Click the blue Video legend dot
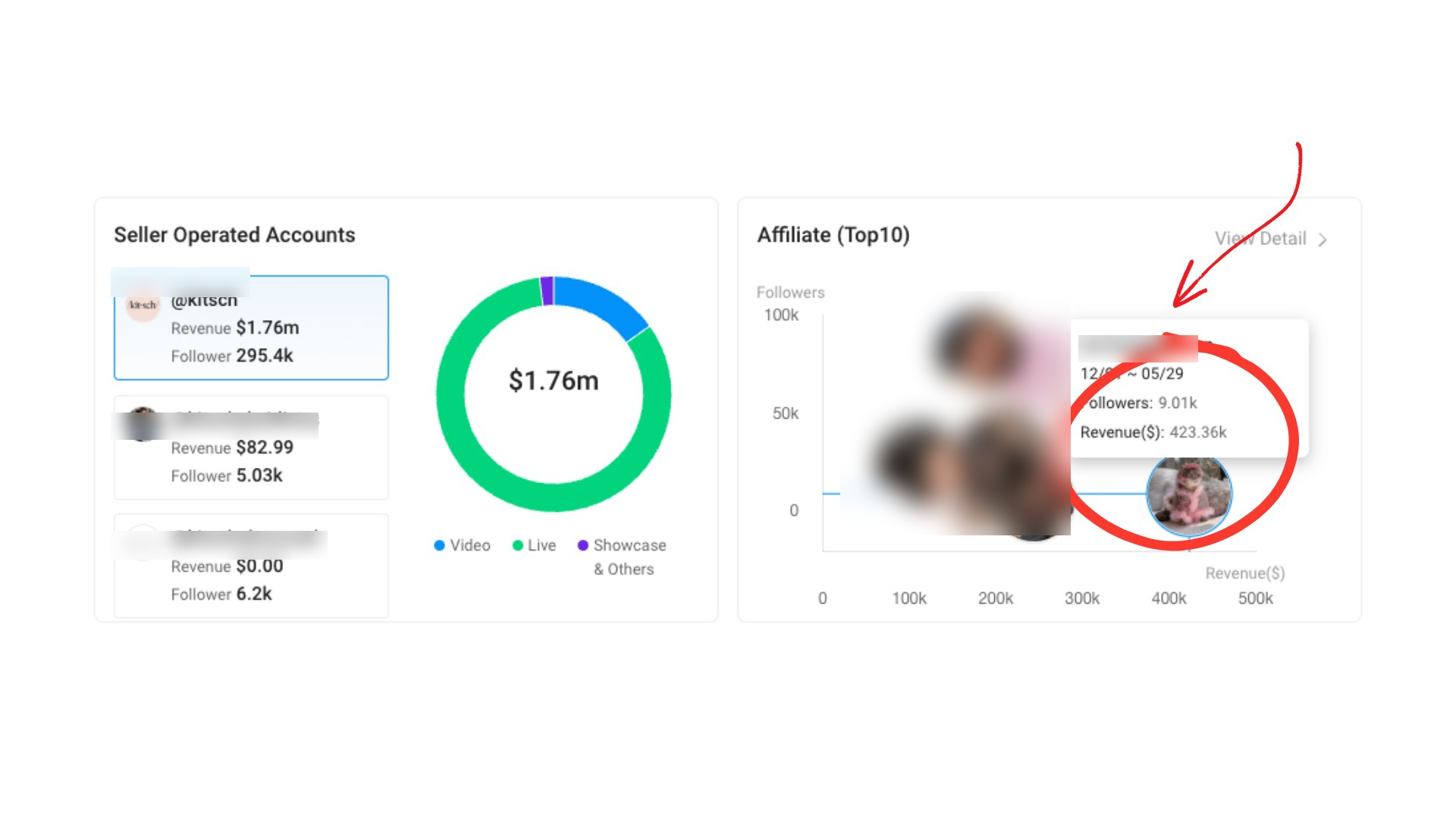Viewport: 1456px width, 819px height. pyautogui.click(x=439, y=545)
